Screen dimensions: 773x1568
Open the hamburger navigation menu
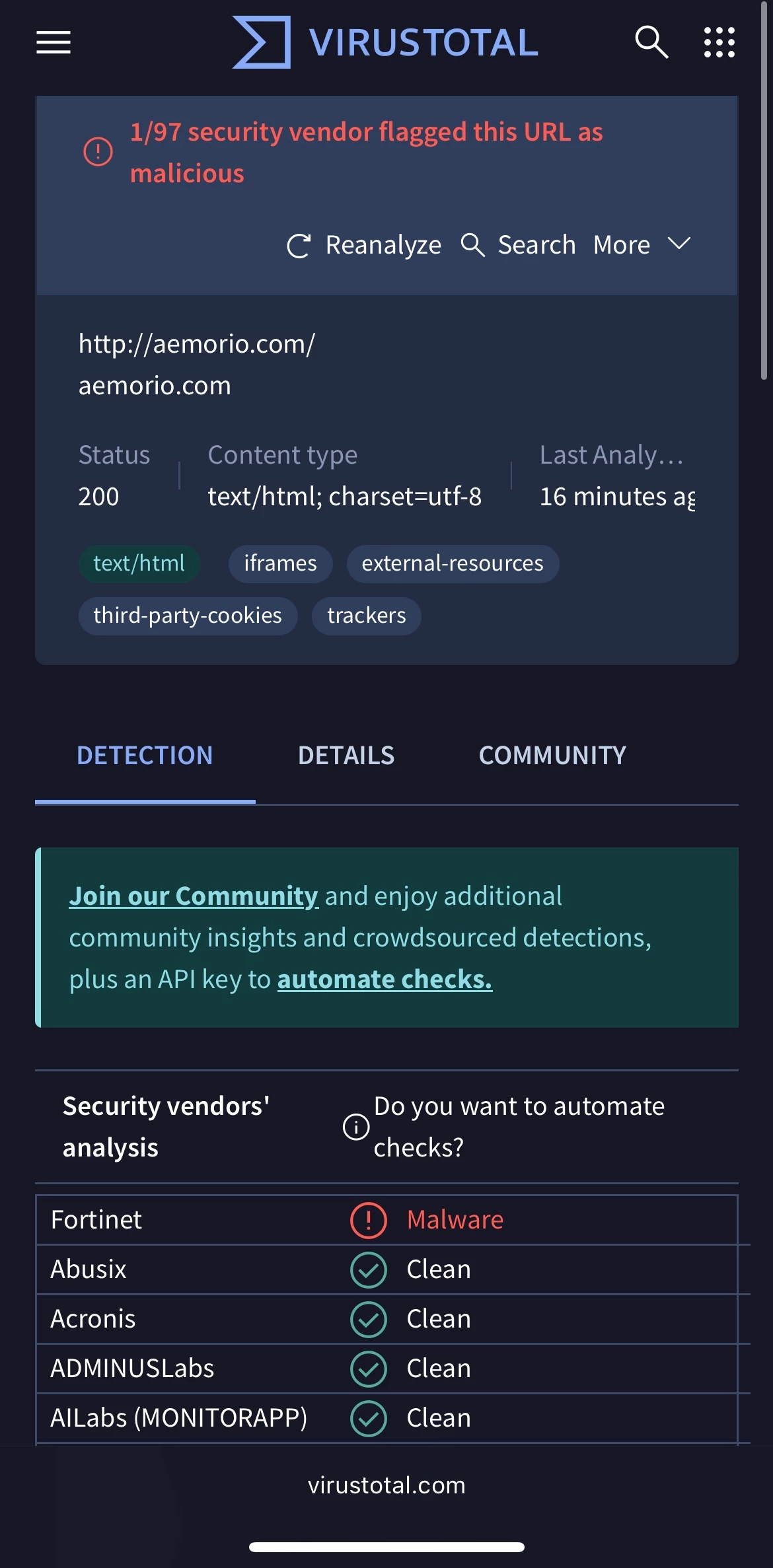(54, 42)
